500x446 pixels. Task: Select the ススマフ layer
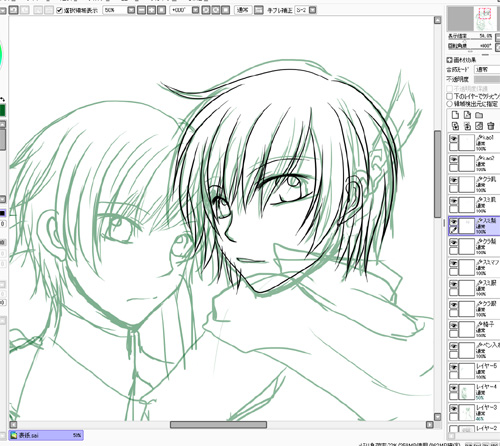474,267
